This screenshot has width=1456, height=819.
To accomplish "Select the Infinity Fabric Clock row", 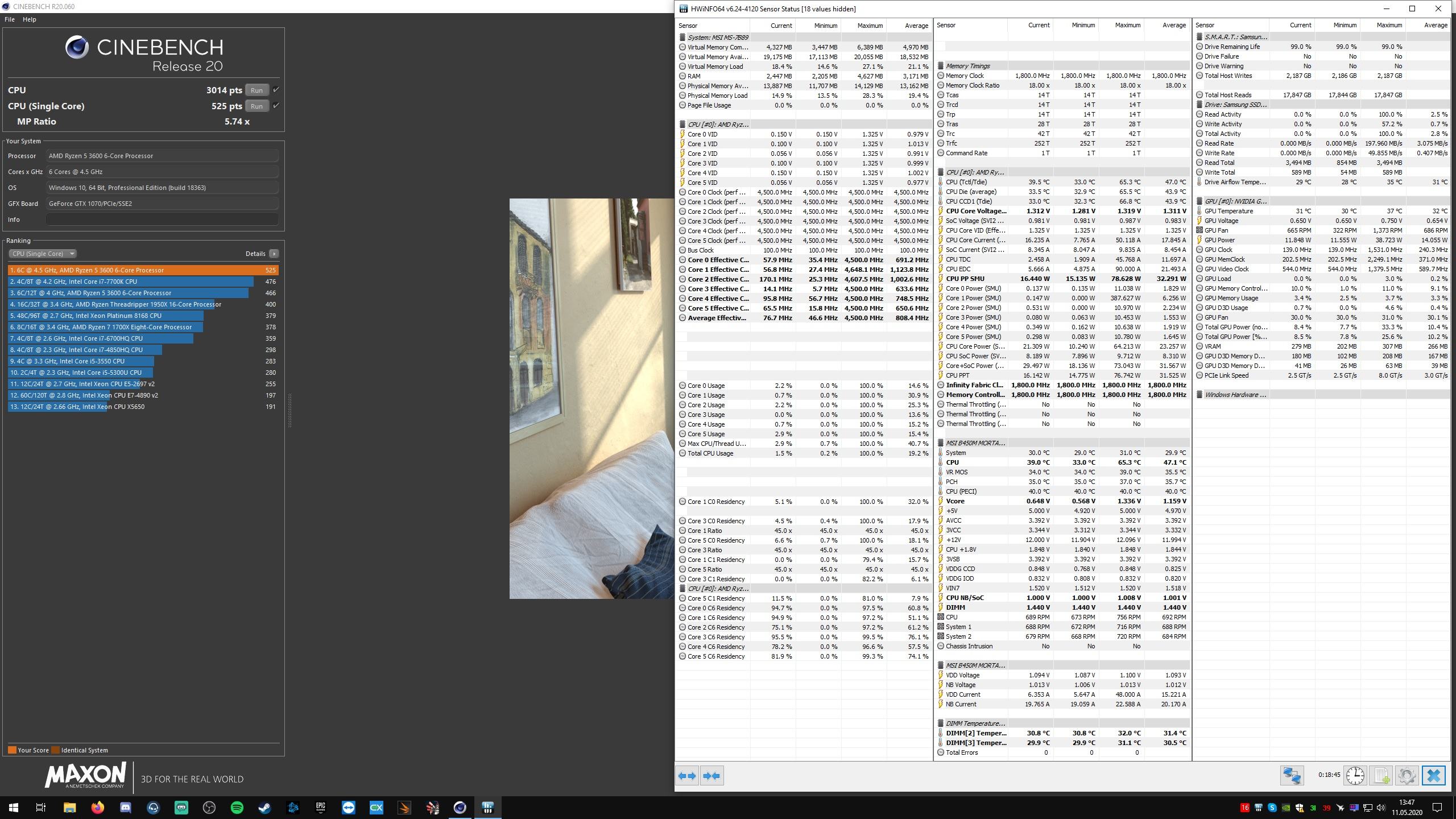I will [x=1062, y=385].
